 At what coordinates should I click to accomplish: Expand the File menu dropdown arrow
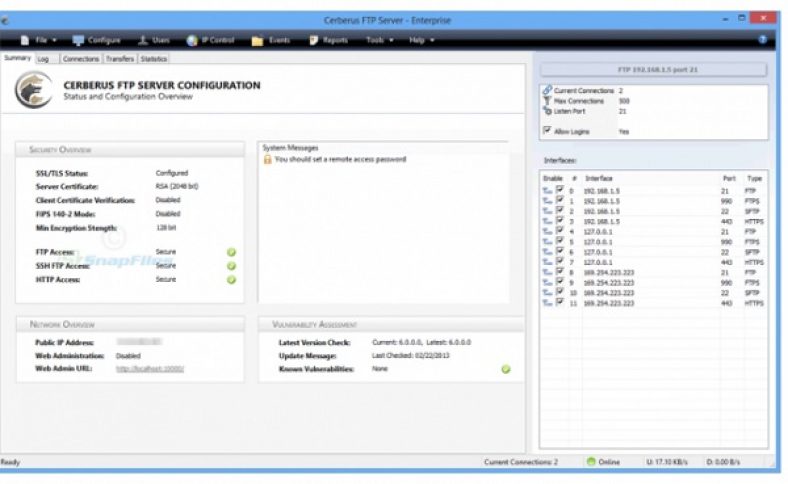54,40
